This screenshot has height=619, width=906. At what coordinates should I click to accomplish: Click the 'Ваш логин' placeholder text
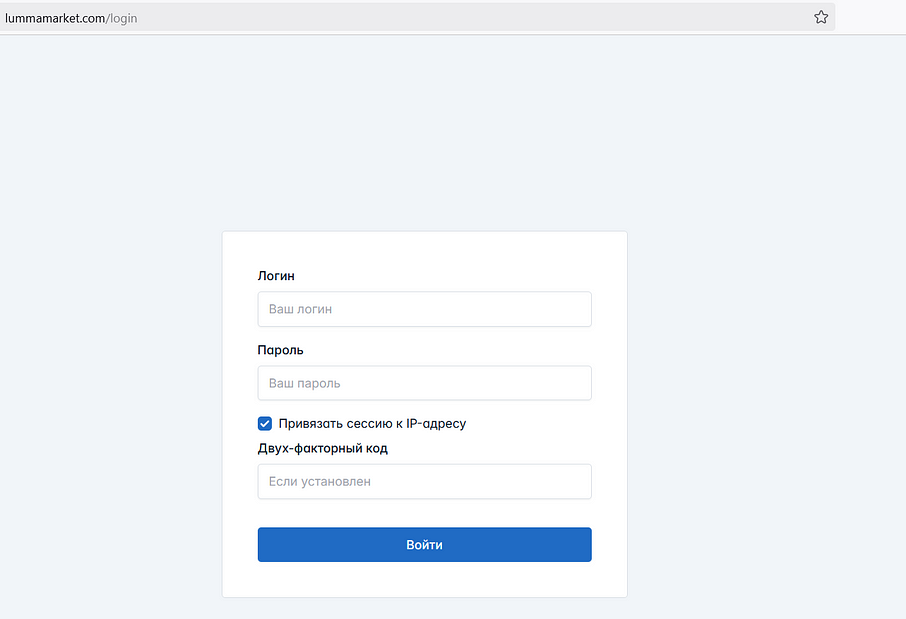tap(300, 310)
